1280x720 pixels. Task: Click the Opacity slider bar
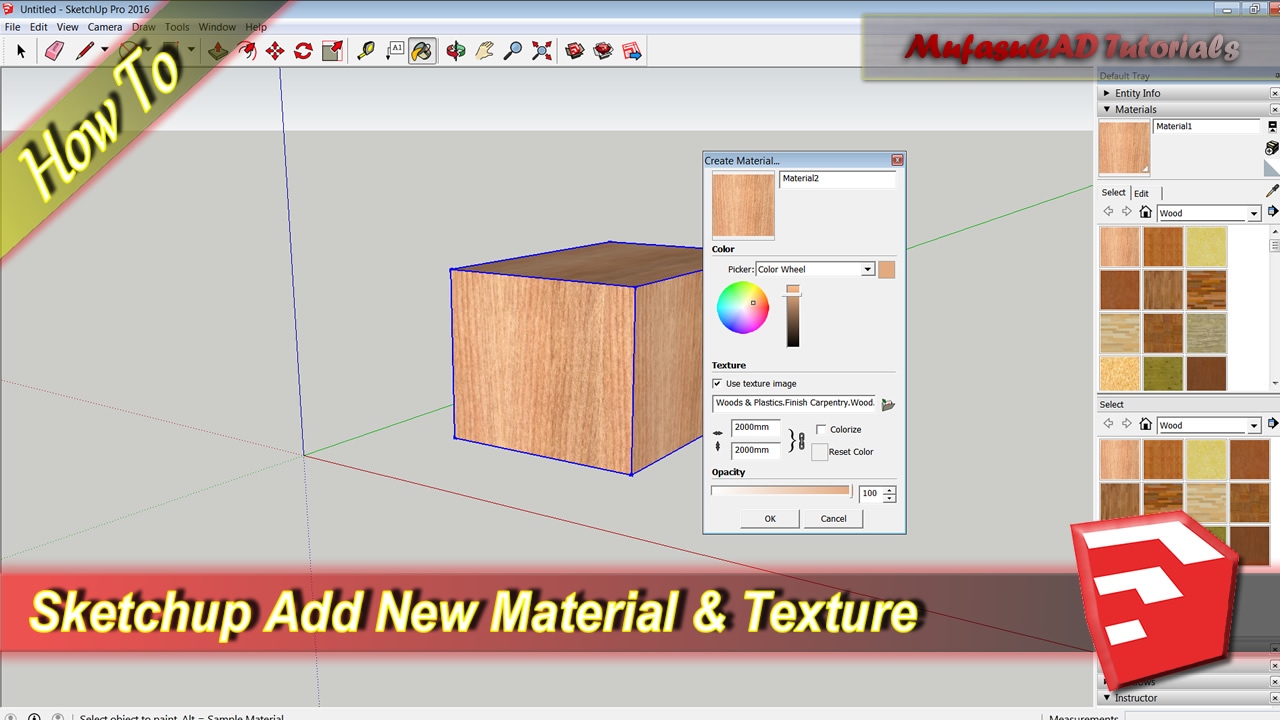780,491
